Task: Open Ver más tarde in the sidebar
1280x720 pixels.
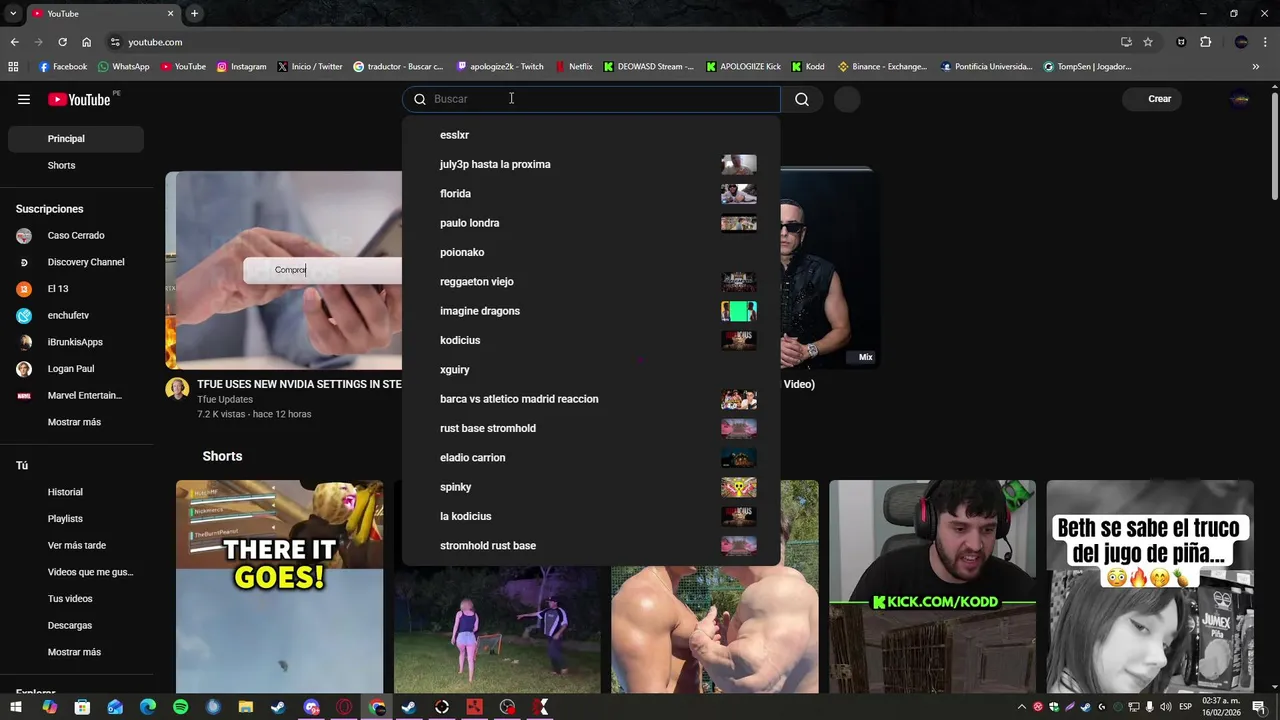Action: [76, 545]
